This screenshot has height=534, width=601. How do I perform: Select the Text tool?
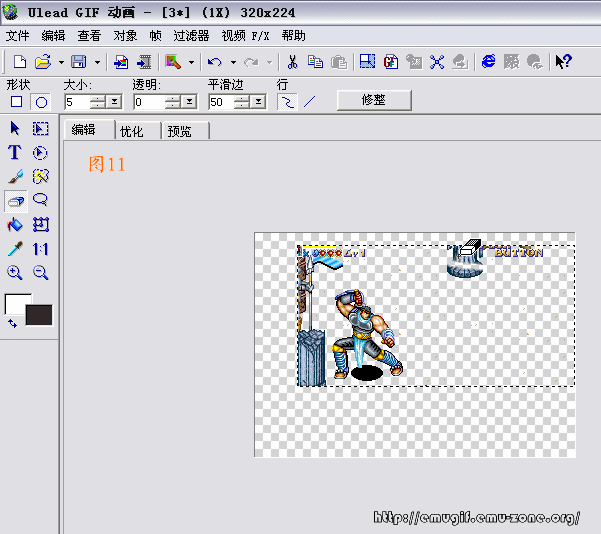click(15, 152)
